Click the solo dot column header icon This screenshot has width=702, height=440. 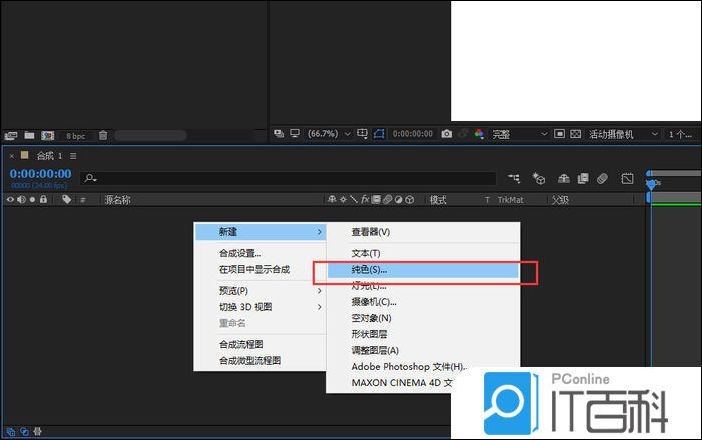coord(32,200)
